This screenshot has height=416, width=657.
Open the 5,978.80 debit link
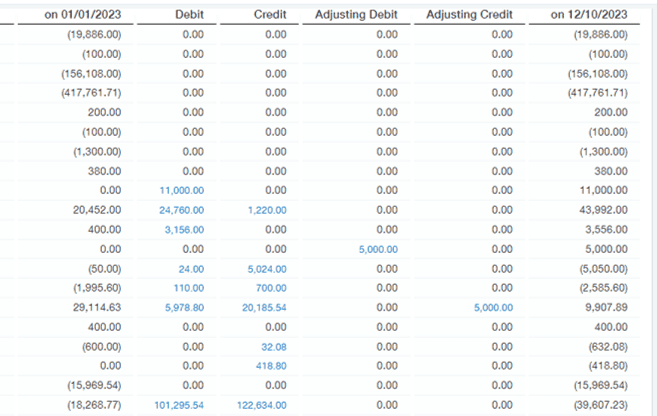pyautogui.click(x=184, y=308)
